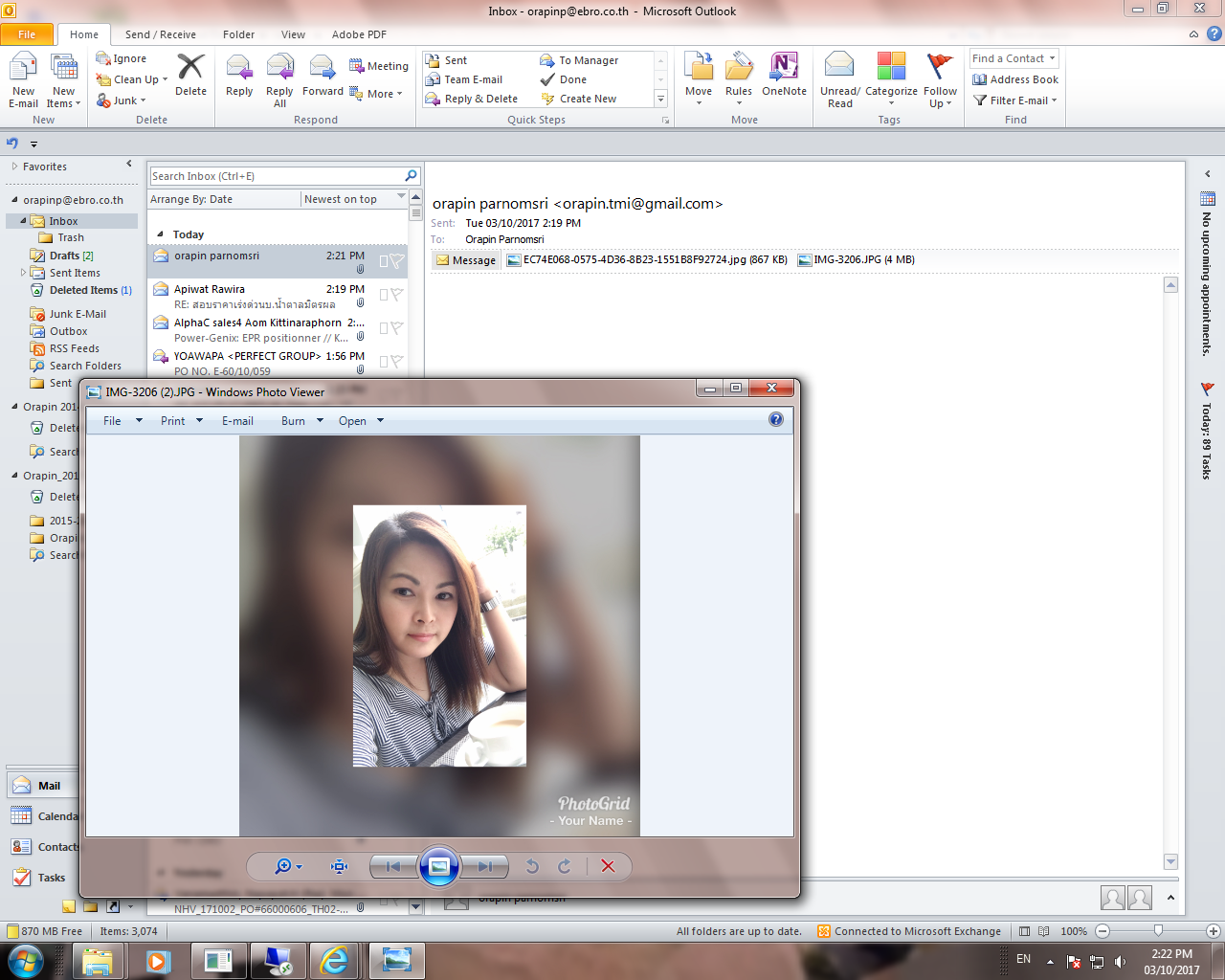Toggle flag on orapin parnomsri email
Viewport: 1225px width, 980px height.
point(397,260)
